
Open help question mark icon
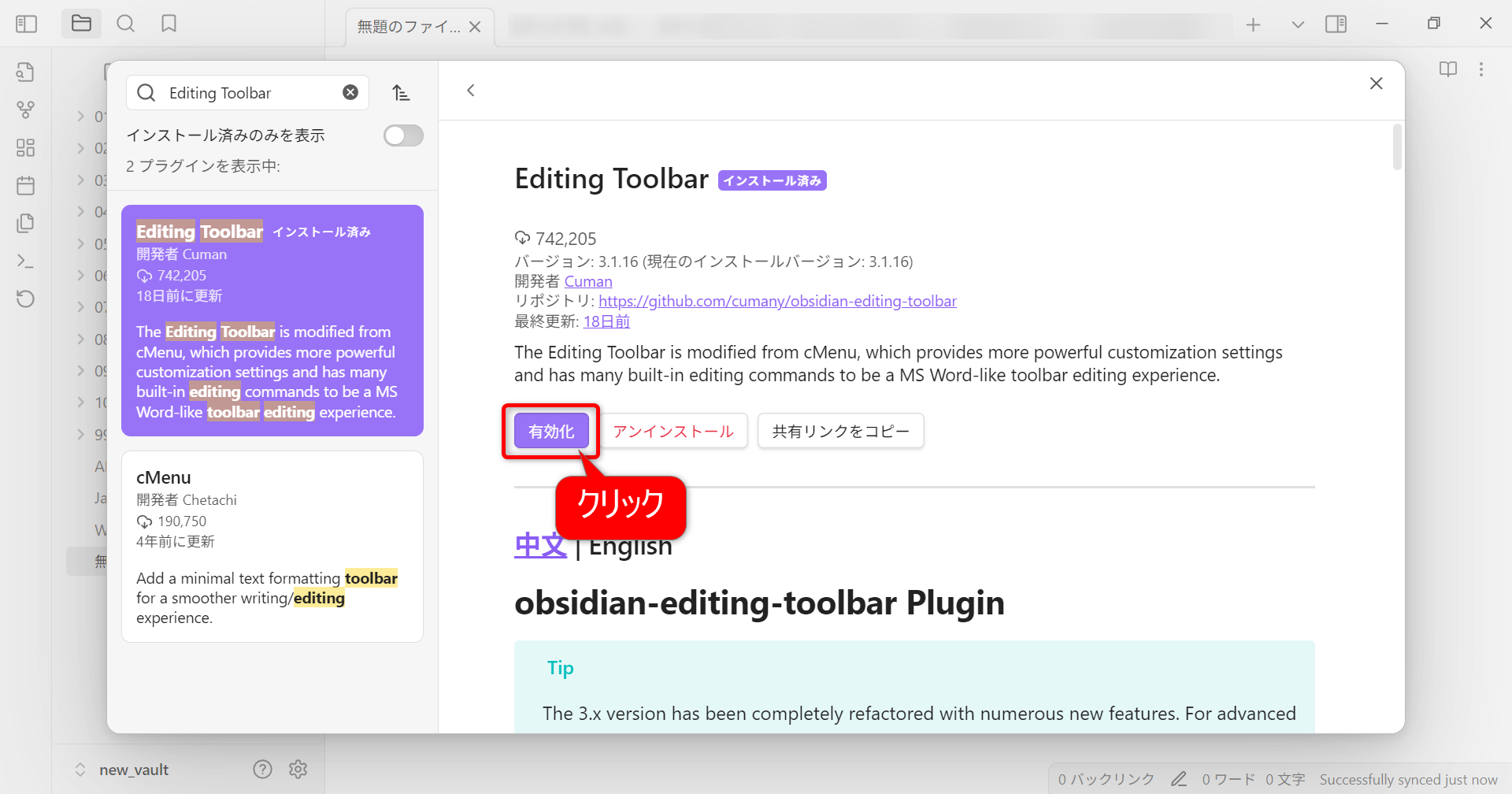(x=262, y=769)
